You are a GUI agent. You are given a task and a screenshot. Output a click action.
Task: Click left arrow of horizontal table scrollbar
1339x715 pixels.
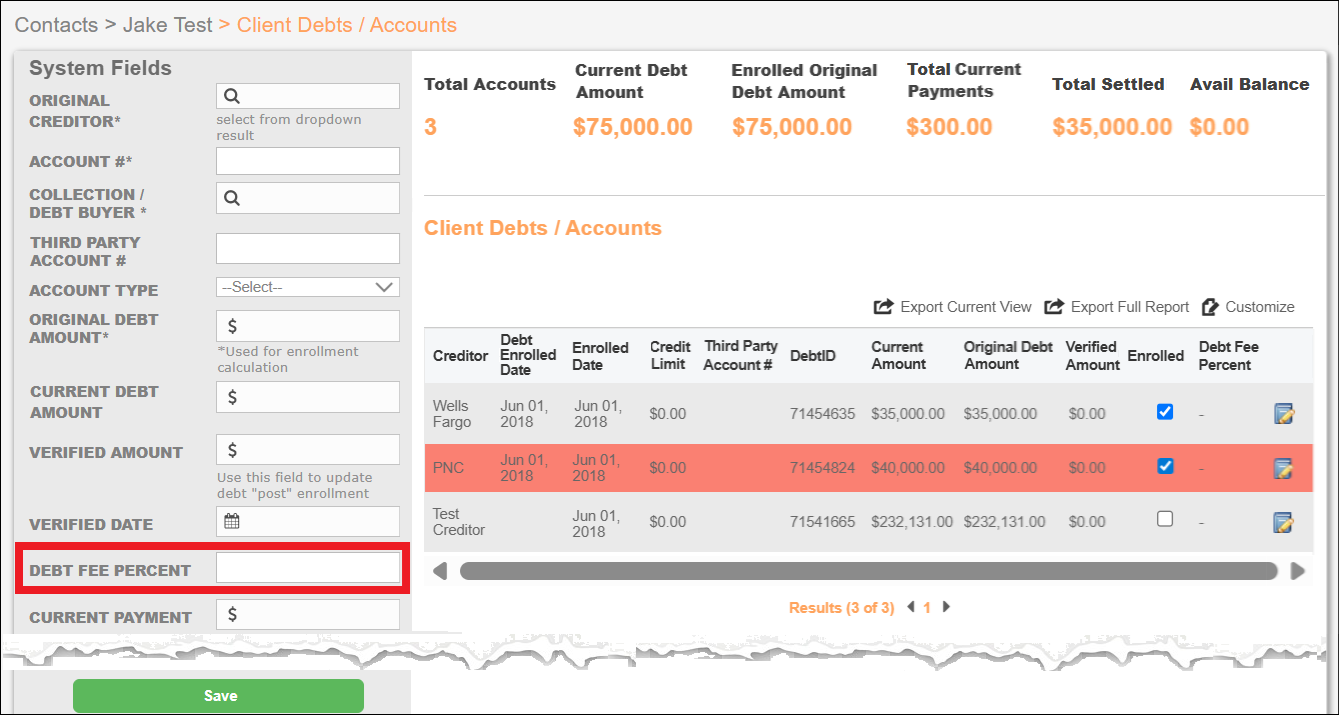tap(440, 571)
